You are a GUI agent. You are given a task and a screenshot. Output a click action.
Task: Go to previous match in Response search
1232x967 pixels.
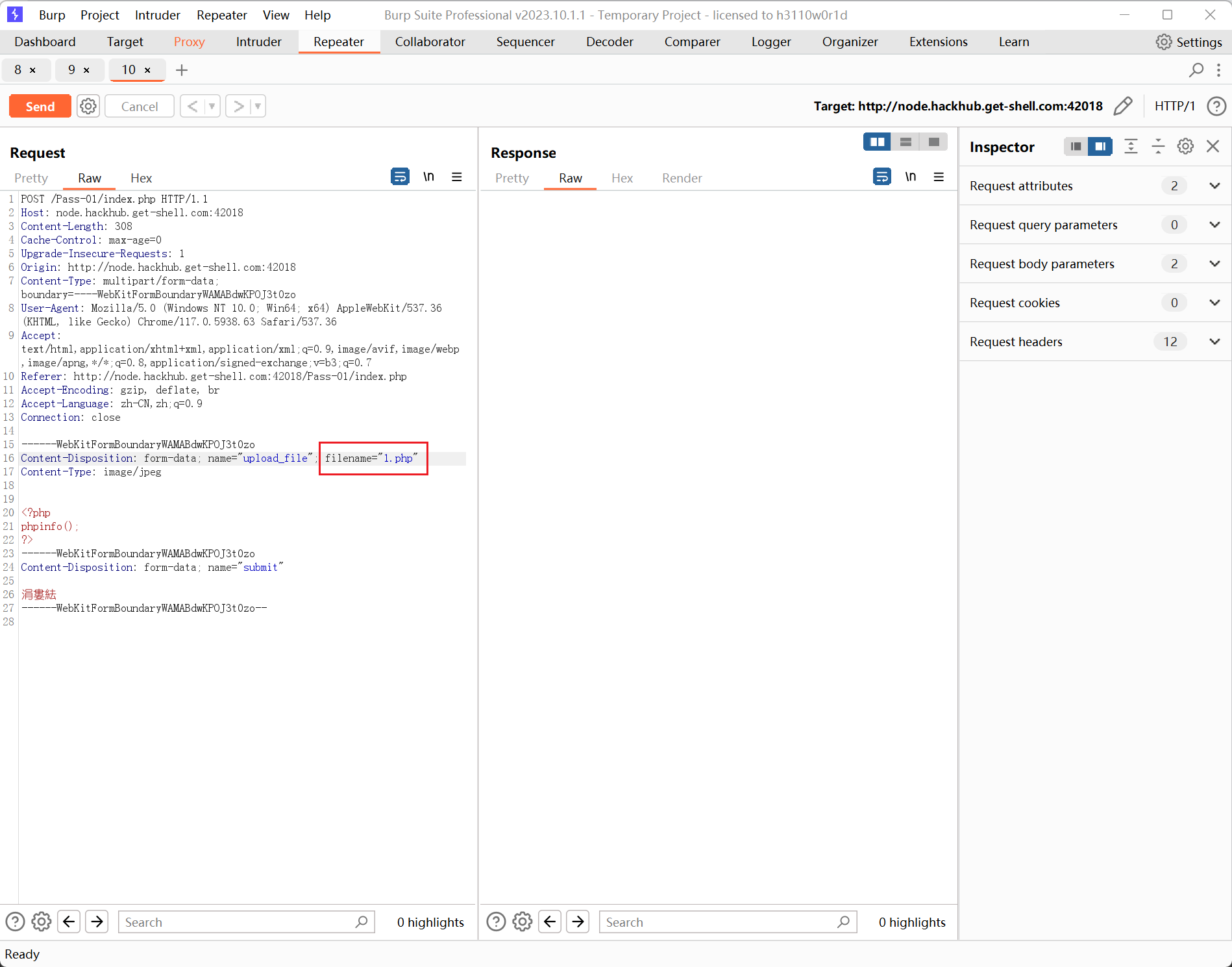(x=550, y=922)
